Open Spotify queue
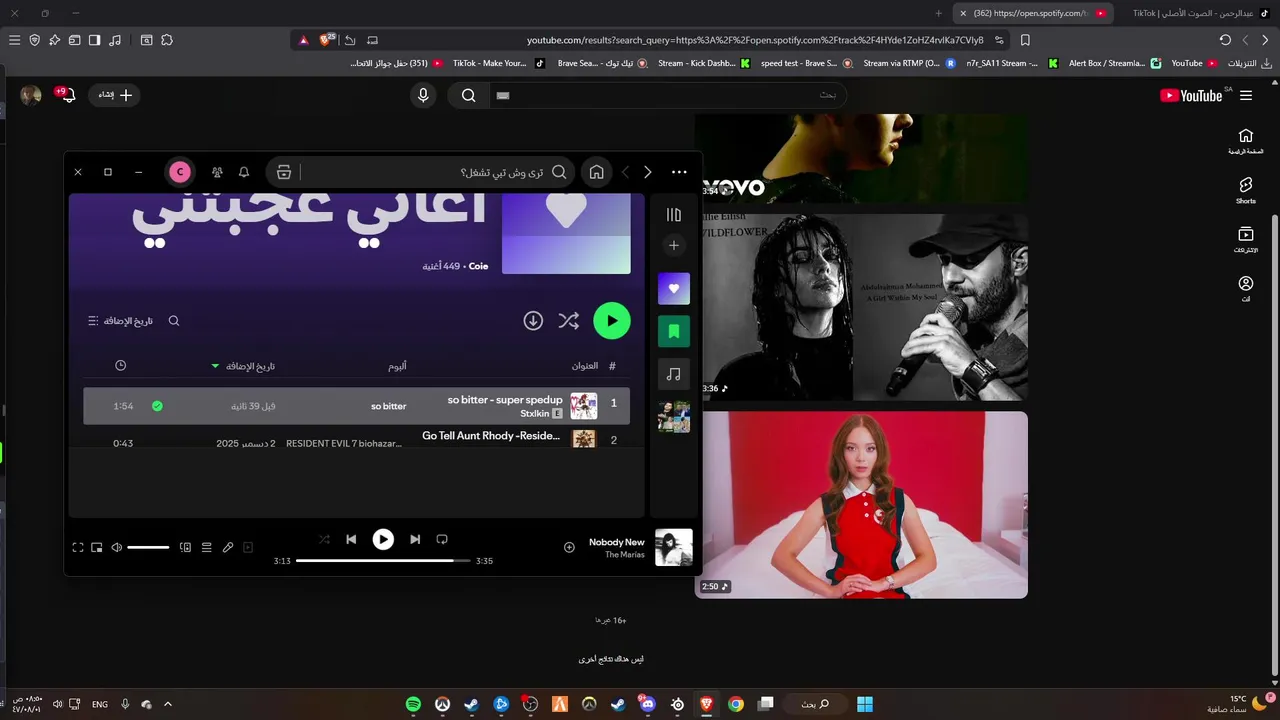 click(x=207, y=547)
